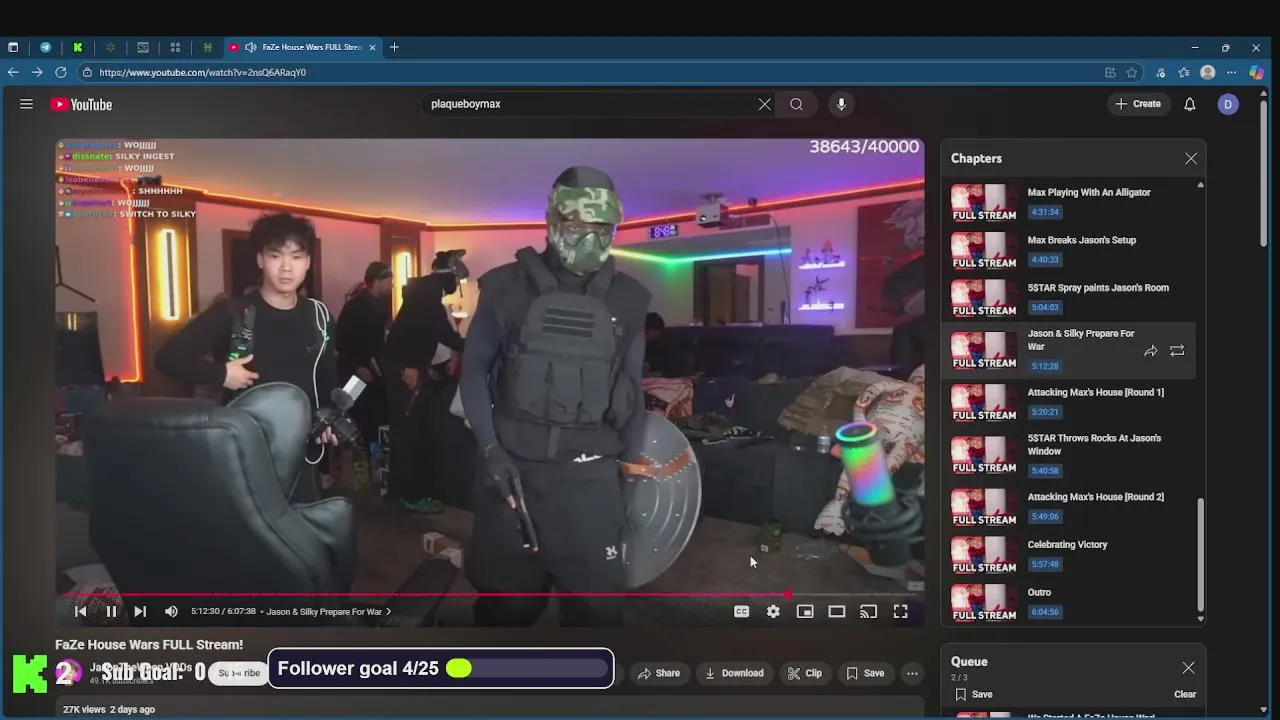Screen dimensions: 1280x720
Task: Switch to the Kick pinned tab
Action: [77, 47]
